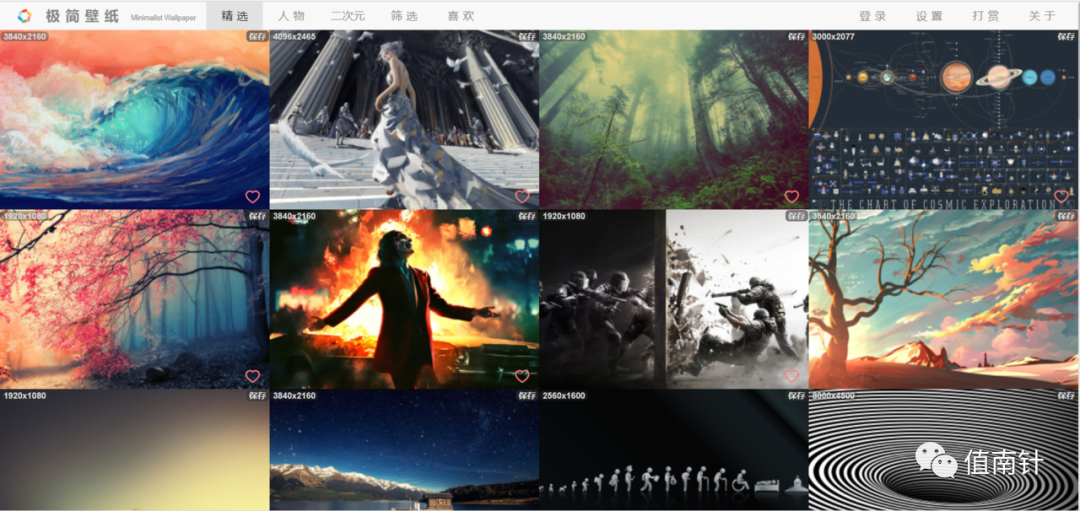Screen dimensions: 1080x511
Task: Favorite the pink blossom forest wallpaper
Action: point(253,377)
